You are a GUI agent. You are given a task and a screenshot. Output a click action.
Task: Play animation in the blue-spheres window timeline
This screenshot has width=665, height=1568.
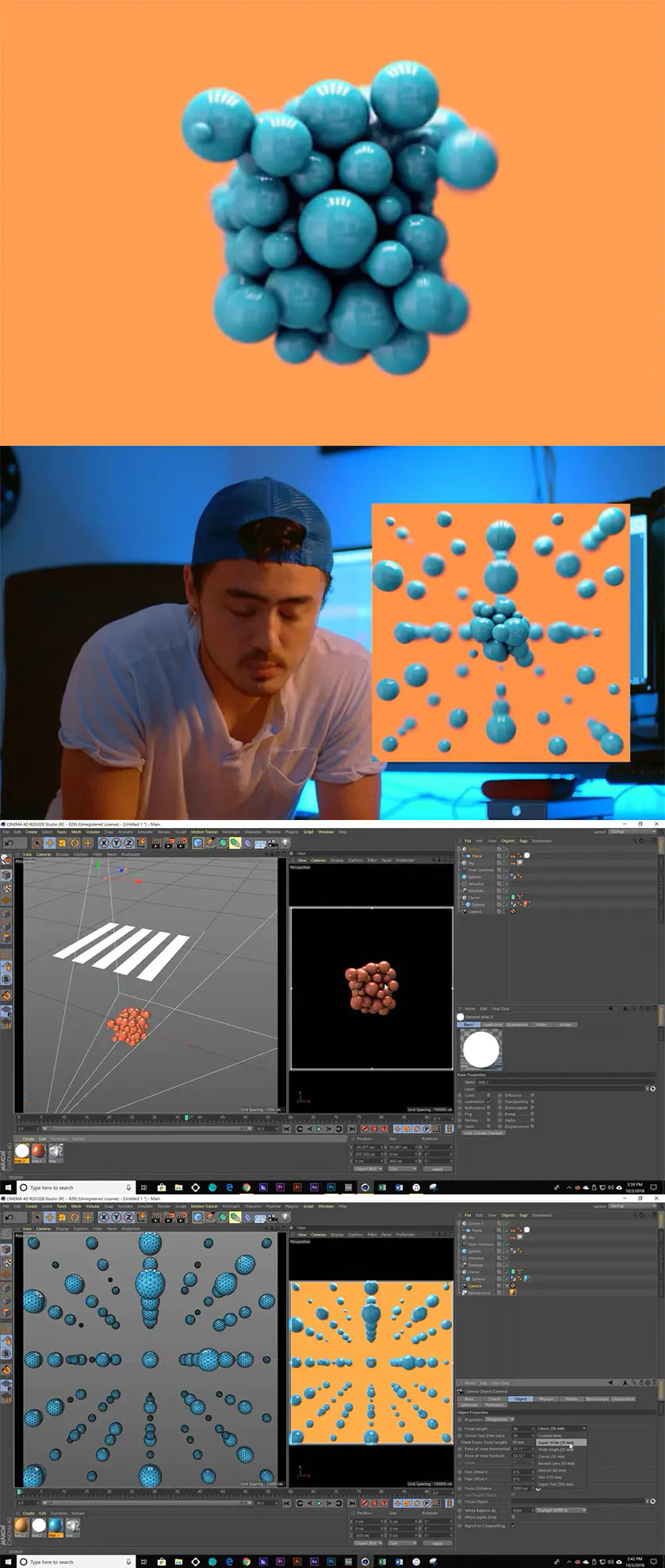pyautogui.click(x=319, y=1502)
